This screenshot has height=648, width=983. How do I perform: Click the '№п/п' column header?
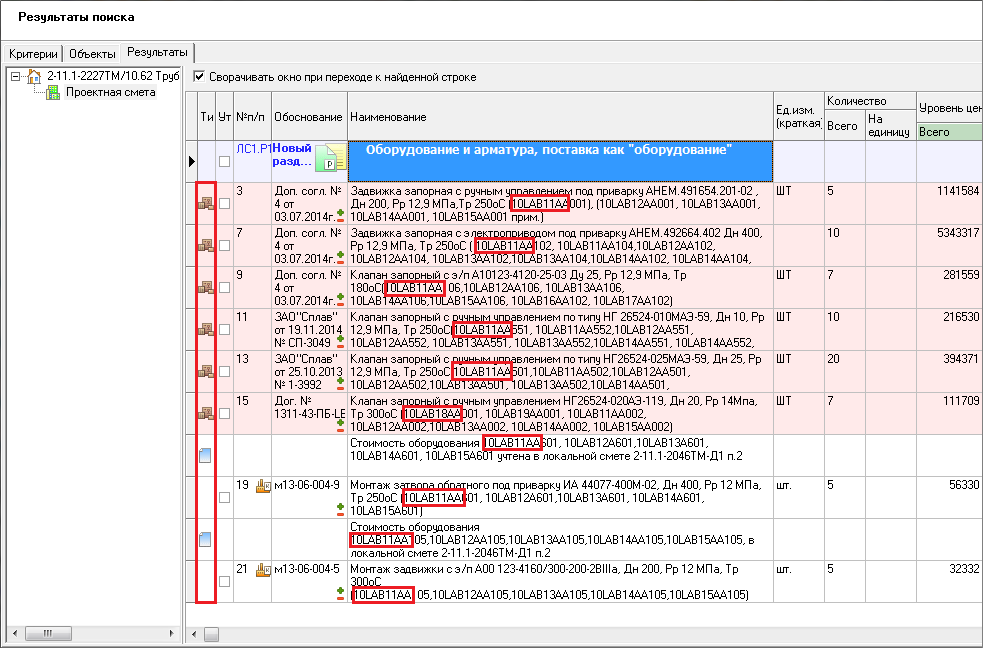251,117
